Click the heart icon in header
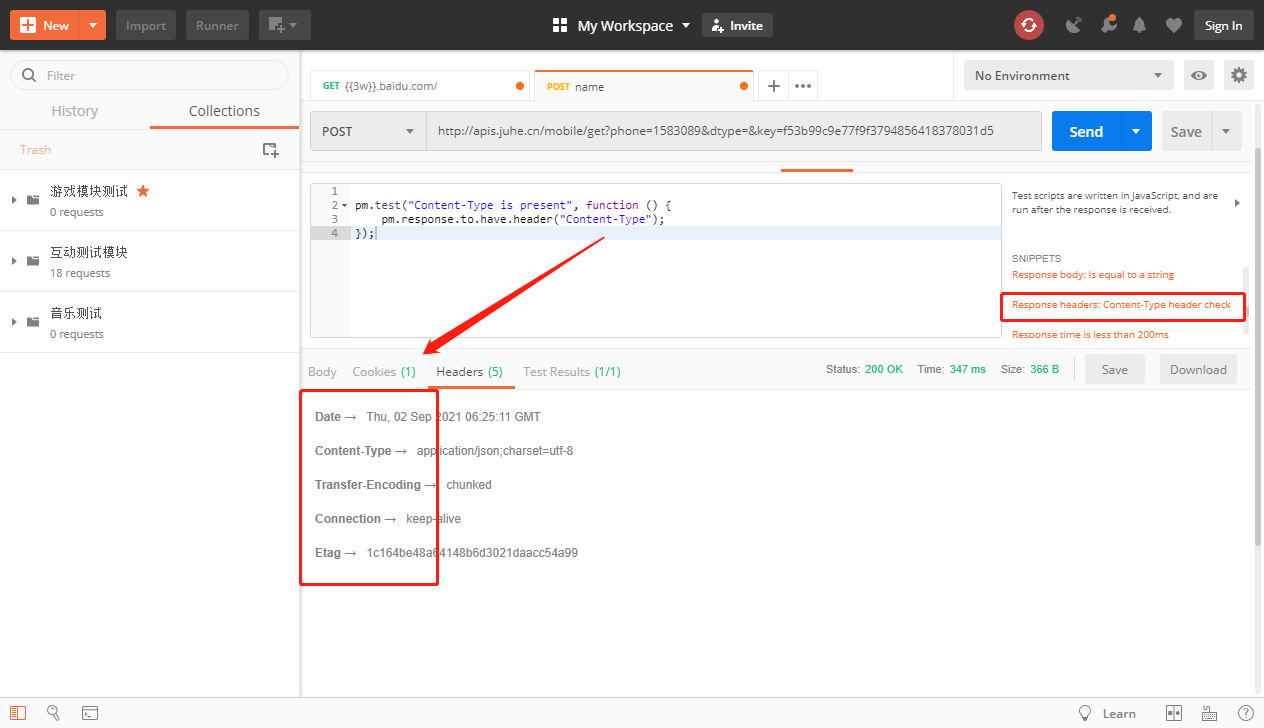 click(1174, 26)
